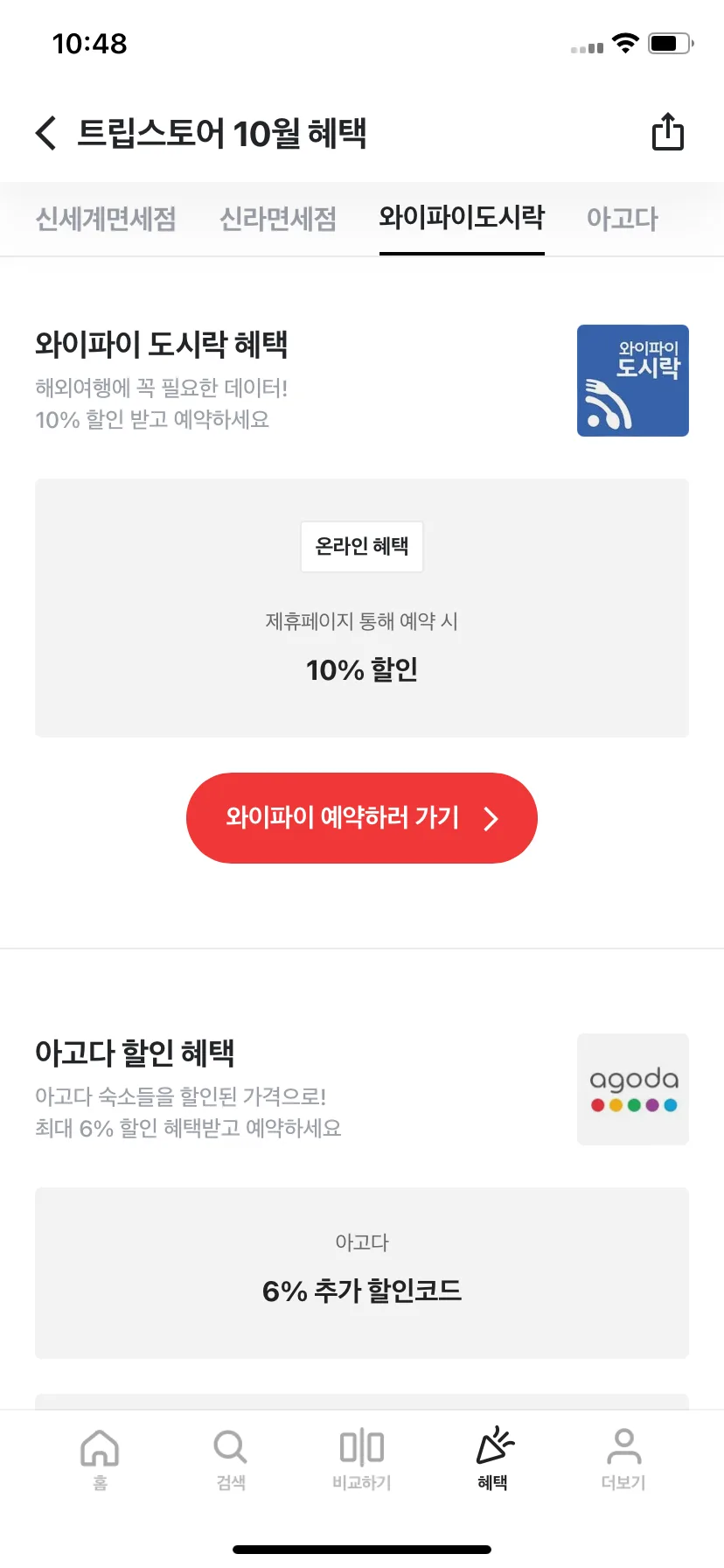Go to the Home (홈) tab icon

100,1447
